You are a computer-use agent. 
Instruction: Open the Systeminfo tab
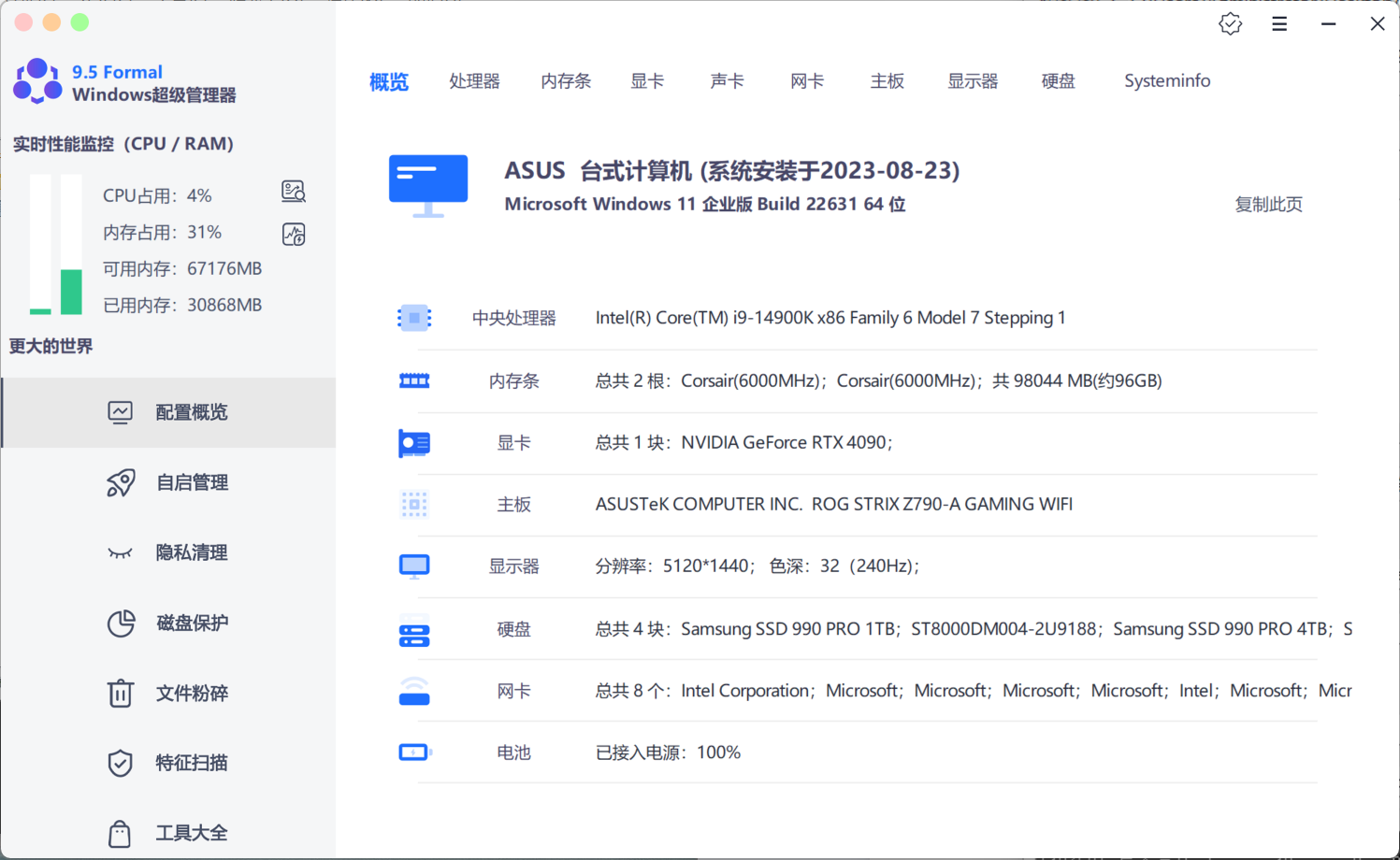1166,81
